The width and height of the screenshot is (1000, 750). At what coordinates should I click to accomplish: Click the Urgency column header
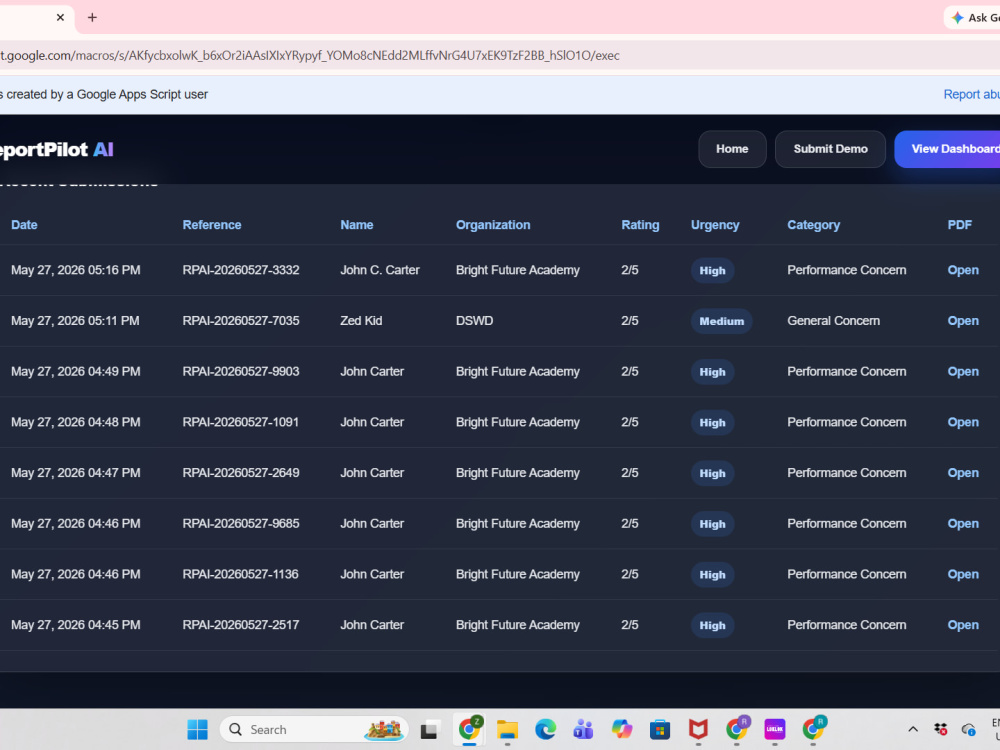pos(715,224)
